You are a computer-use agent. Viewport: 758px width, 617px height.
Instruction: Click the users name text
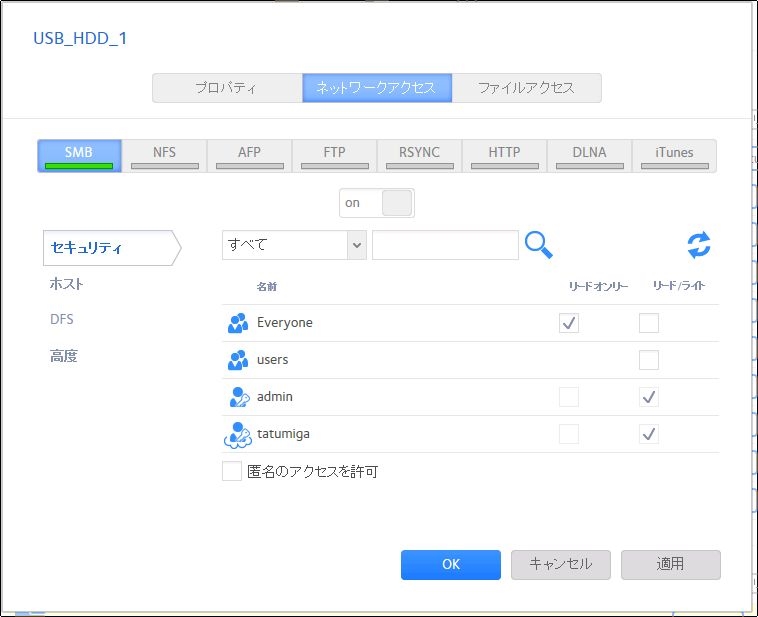click(x=273, y=360)
